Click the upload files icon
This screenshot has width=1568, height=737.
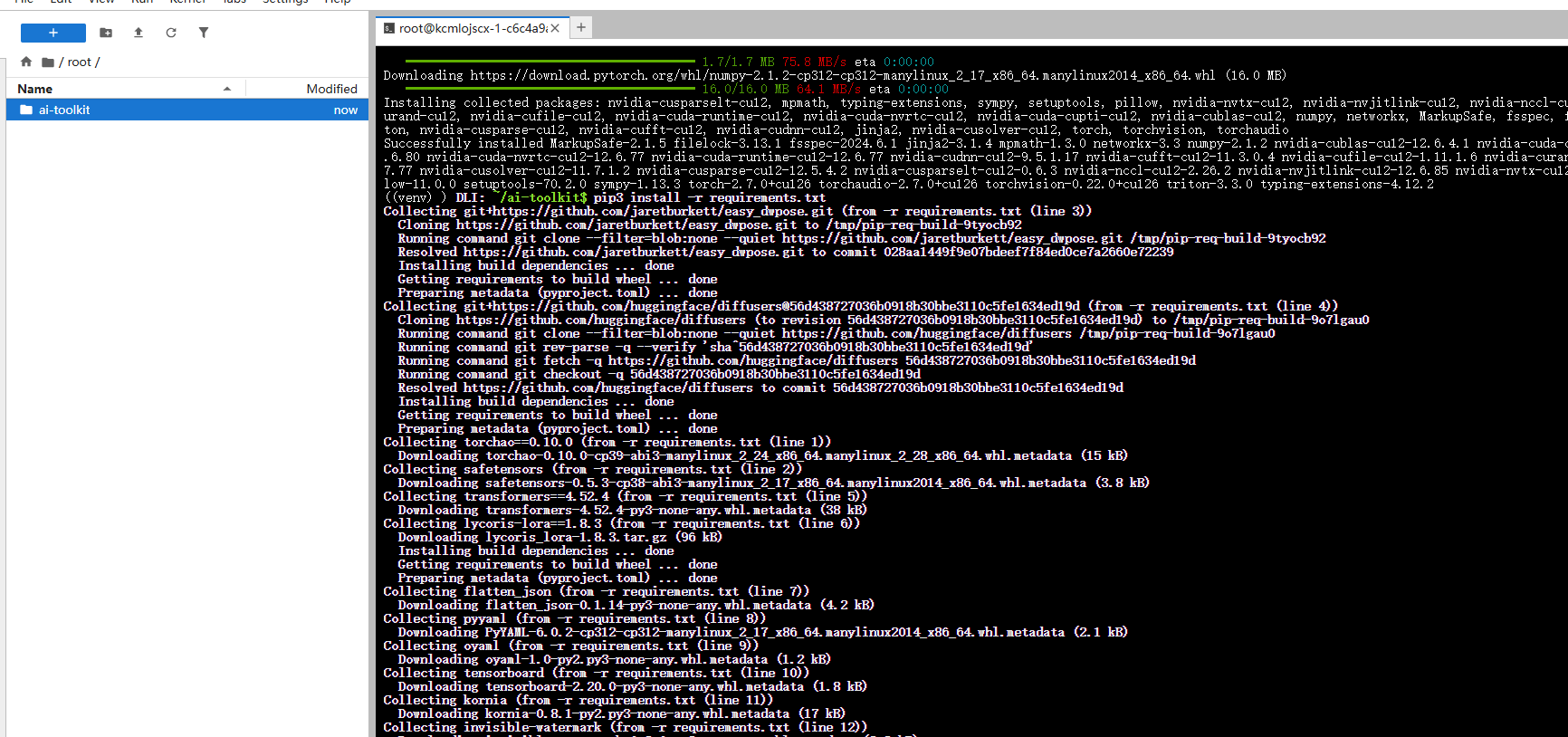pos(139,33)
